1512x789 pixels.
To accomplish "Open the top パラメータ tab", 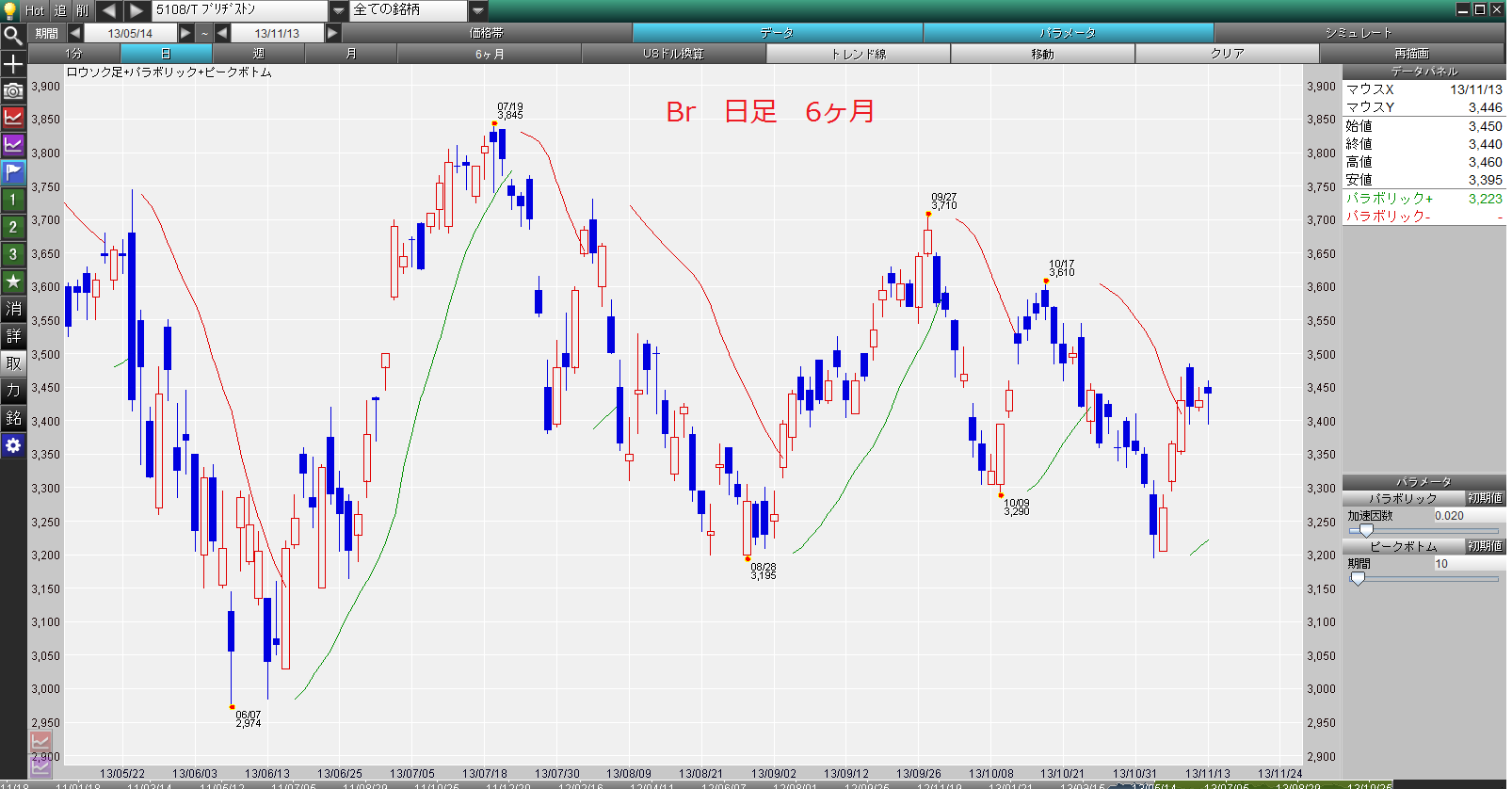I will coord(1069,33).
